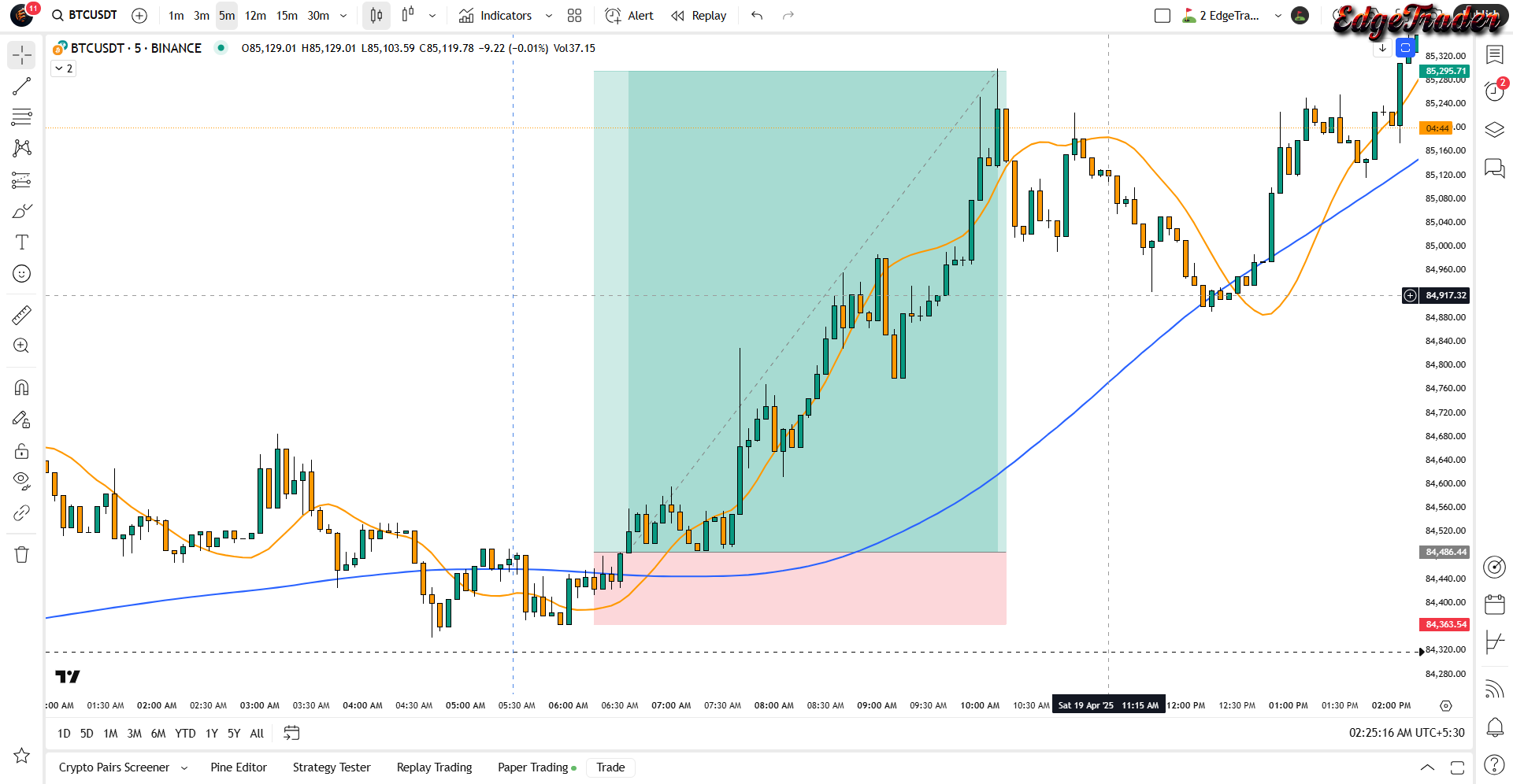1513x784 pixels.
Task: Open favorites star toolbar
Action: pyautogui.click(x=22, y=756)
